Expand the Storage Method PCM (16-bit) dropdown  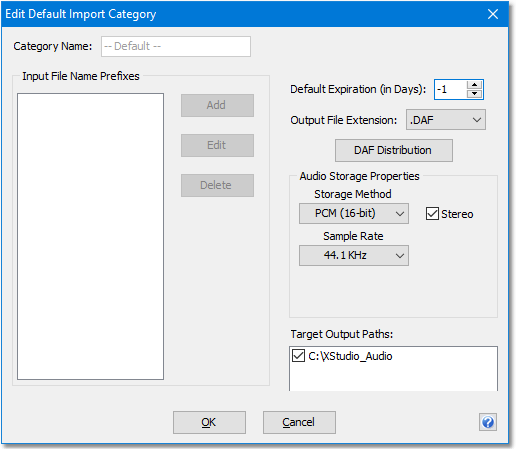click(x=354, y=213)
